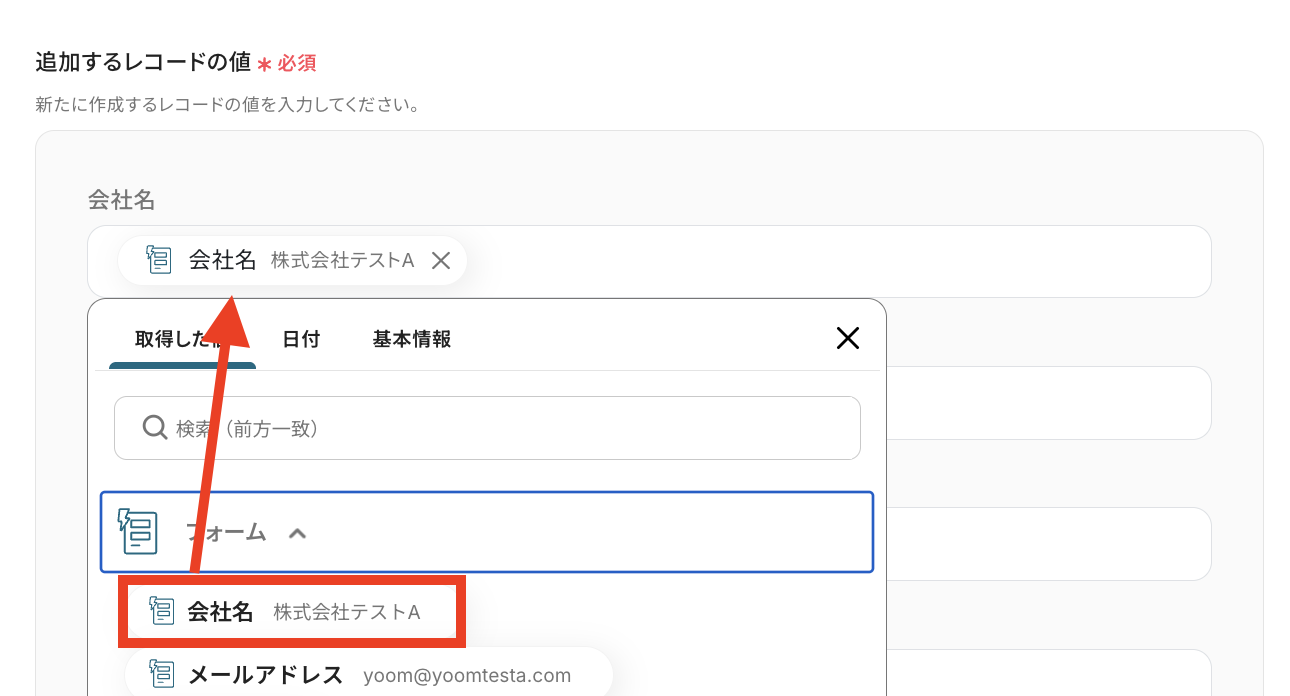Focus the 検索（前方一致）search field

(x=500, y=428)
